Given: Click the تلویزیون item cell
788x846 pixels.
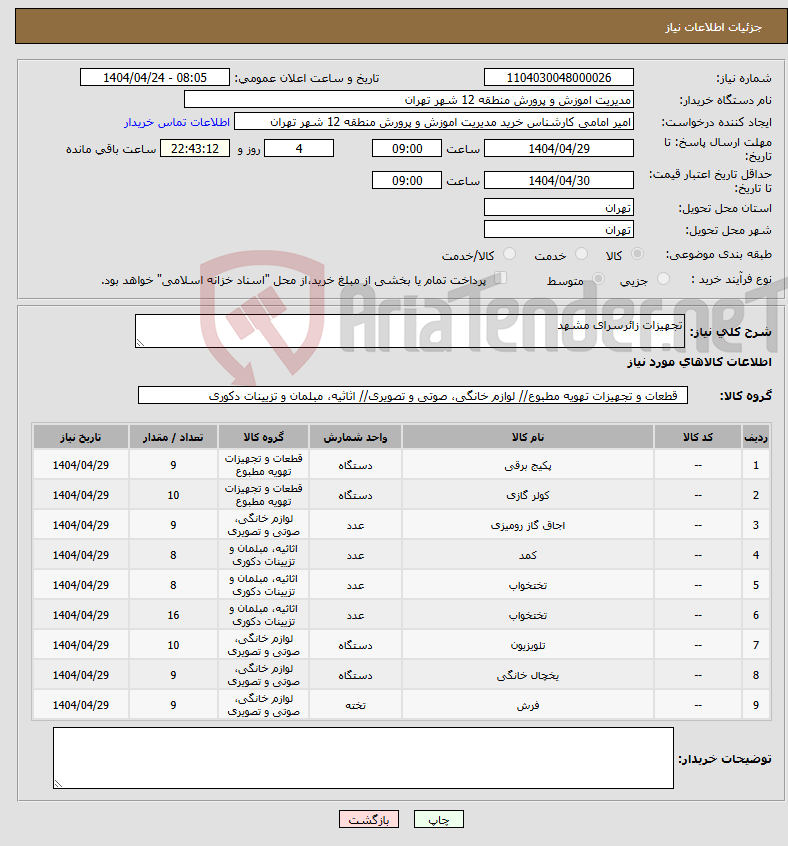Looking at the screenshot, I should tap(528, 645).
